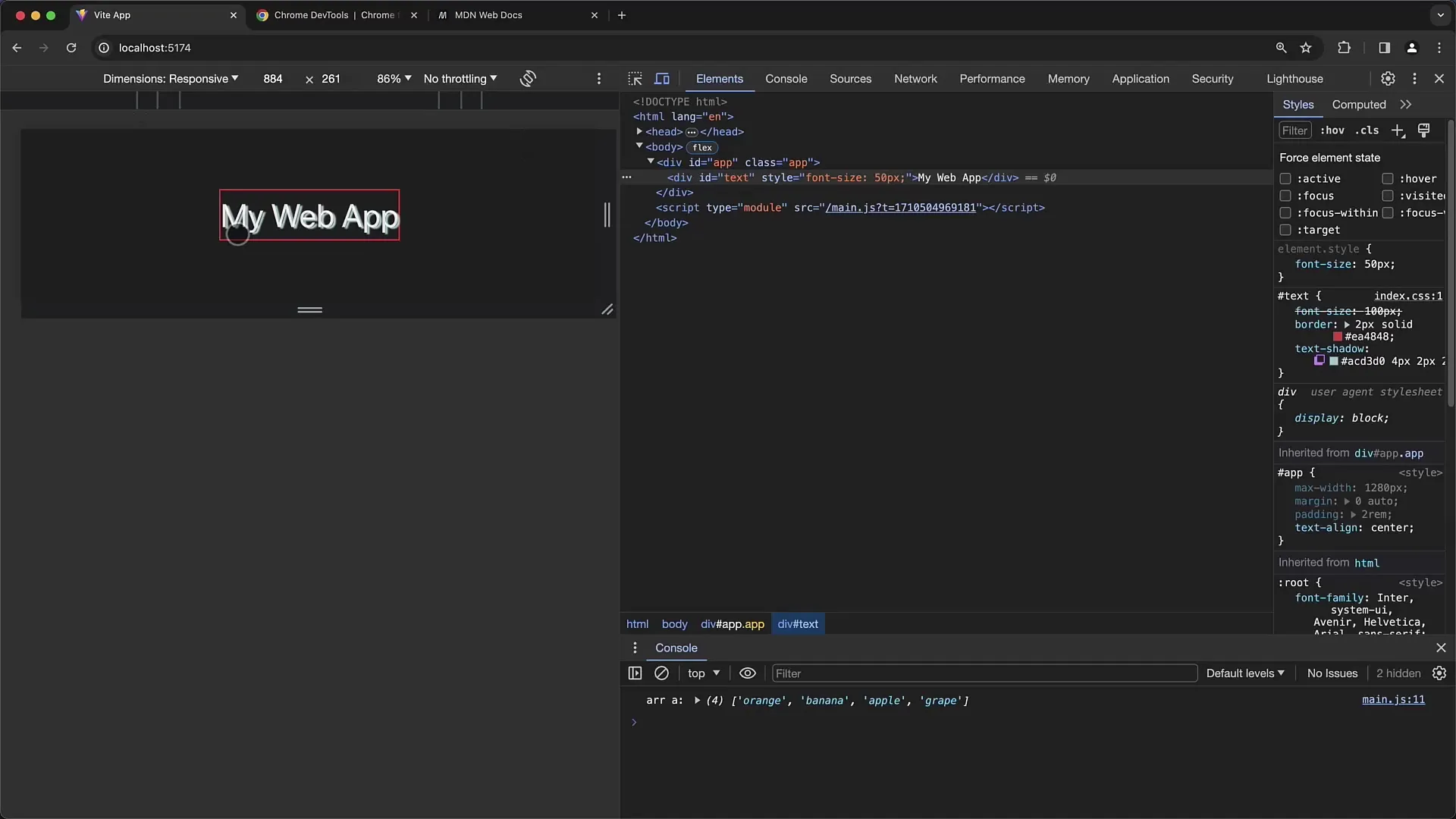Click the browser reload button
The image size is (1456, 819).
click(x=71, y=48)
